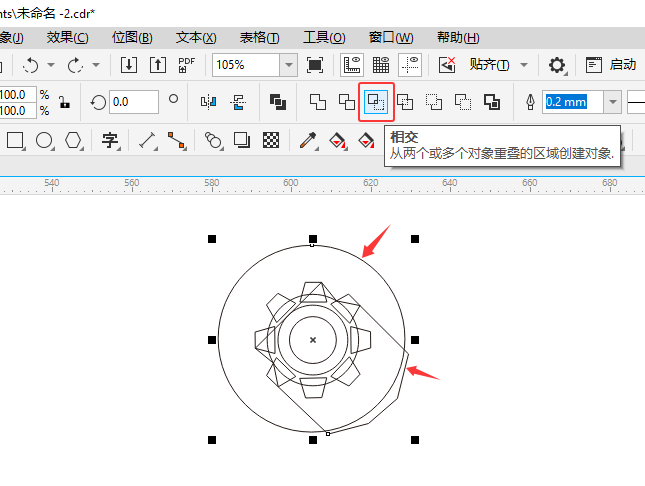The image size is (645, 486).
Task: Expand the zoom level dropdown
Action: click(289, 65)
